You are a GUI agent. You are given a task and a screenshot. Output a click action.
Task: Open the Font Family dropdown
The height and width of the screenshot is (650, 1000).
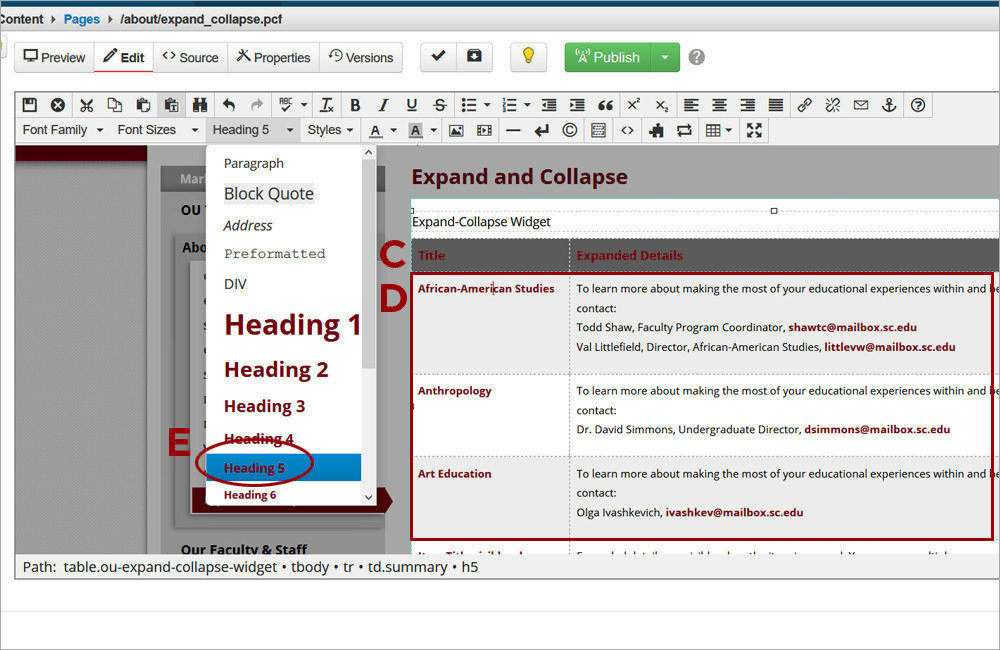point(62,130)
